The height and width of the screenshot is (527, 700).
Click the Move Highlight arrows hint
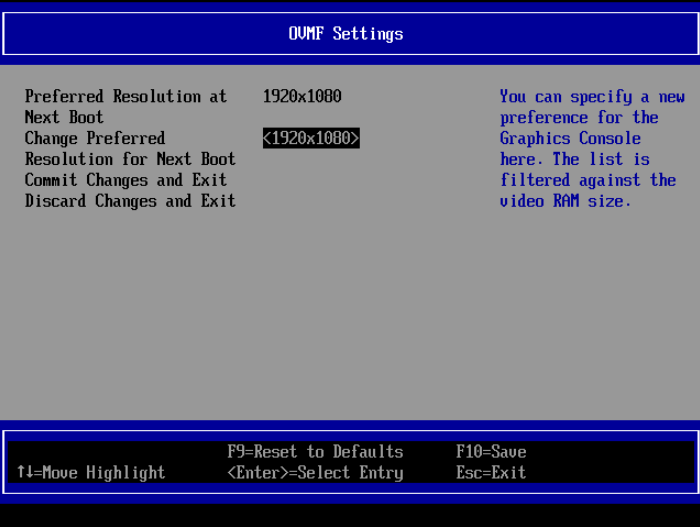[91, 473]
